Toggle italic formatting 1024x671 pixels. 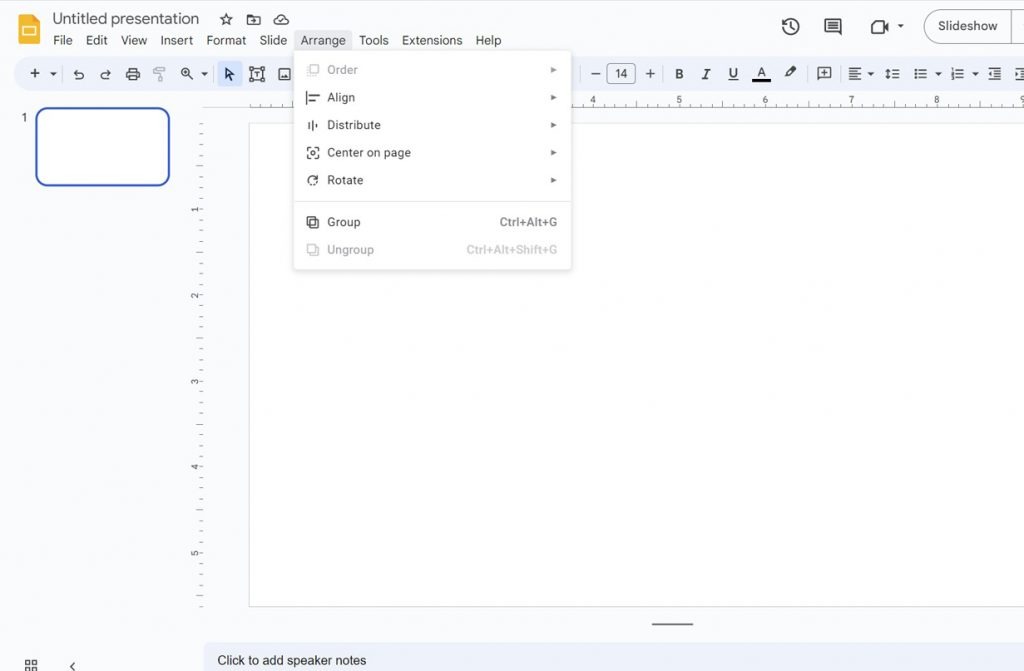[x=706, y=73]
